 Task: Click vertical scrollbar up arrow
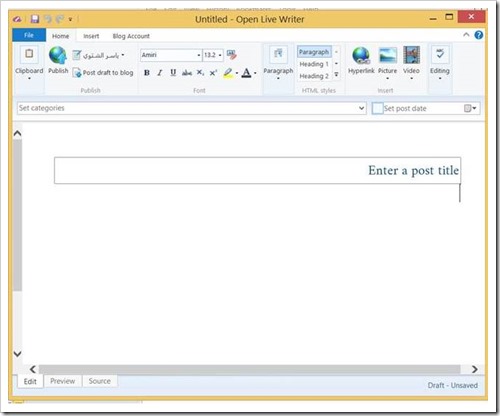tap(17, 133)
